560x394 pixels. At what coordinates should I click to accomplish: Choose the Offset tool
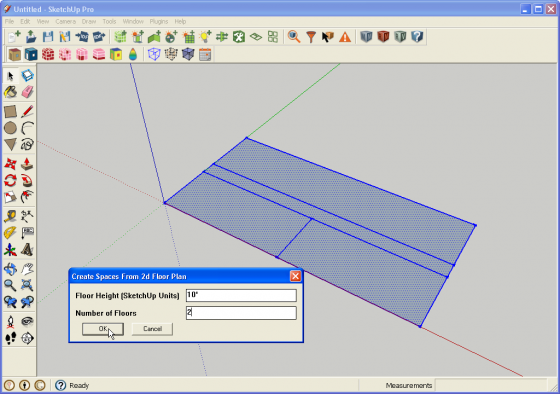(28, 197)
